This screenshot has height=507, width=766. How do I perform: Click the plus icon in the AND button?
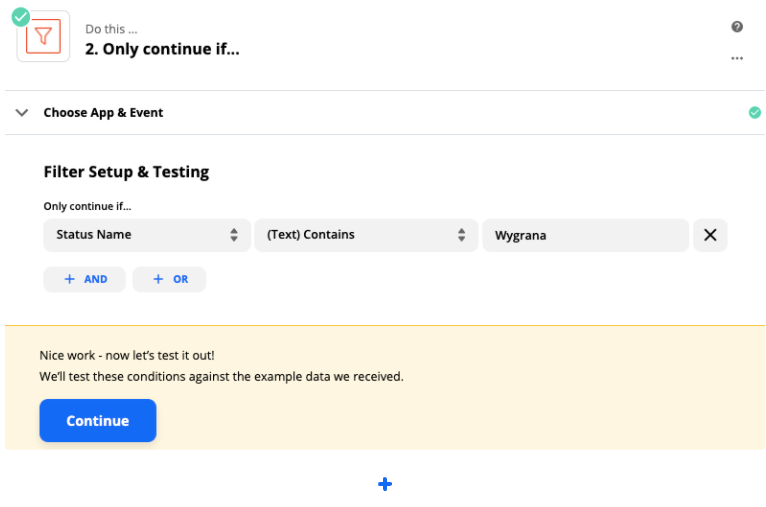(70, 279)
